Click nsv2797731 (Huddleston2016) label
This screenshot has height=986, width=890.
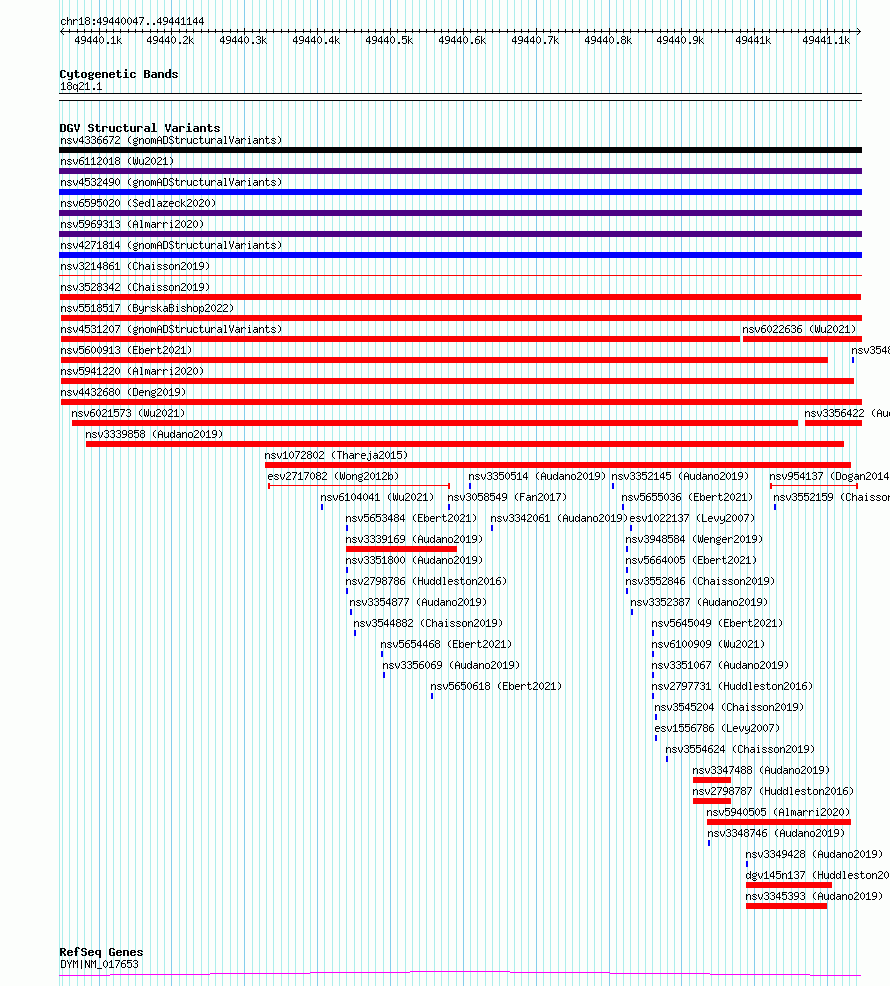click(732, 687)
